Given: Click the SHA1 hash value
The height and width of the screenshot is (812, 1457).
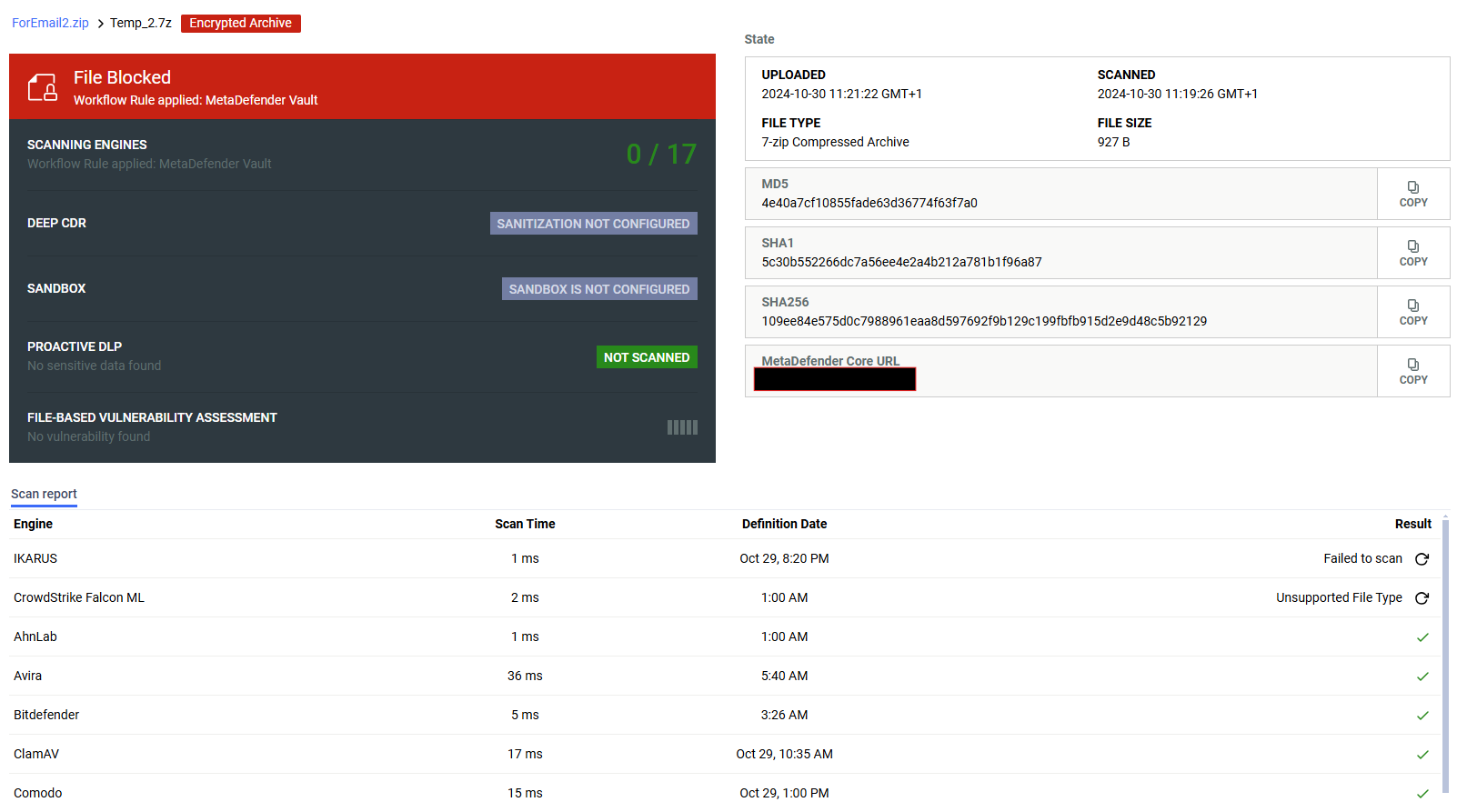Looking at the screenshot, I should coord(902,262).
